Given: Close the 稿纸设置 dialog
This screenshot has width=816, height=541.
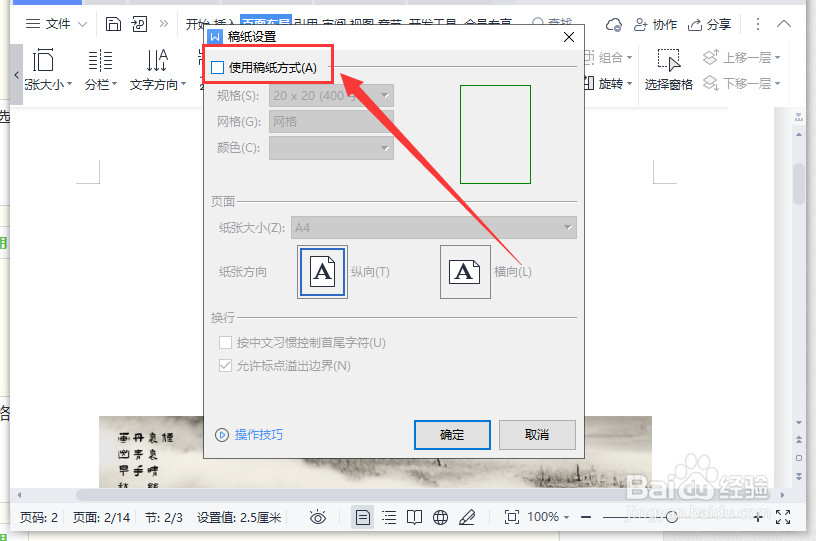Looking at the screenshot, I should [x=569, y=37].
